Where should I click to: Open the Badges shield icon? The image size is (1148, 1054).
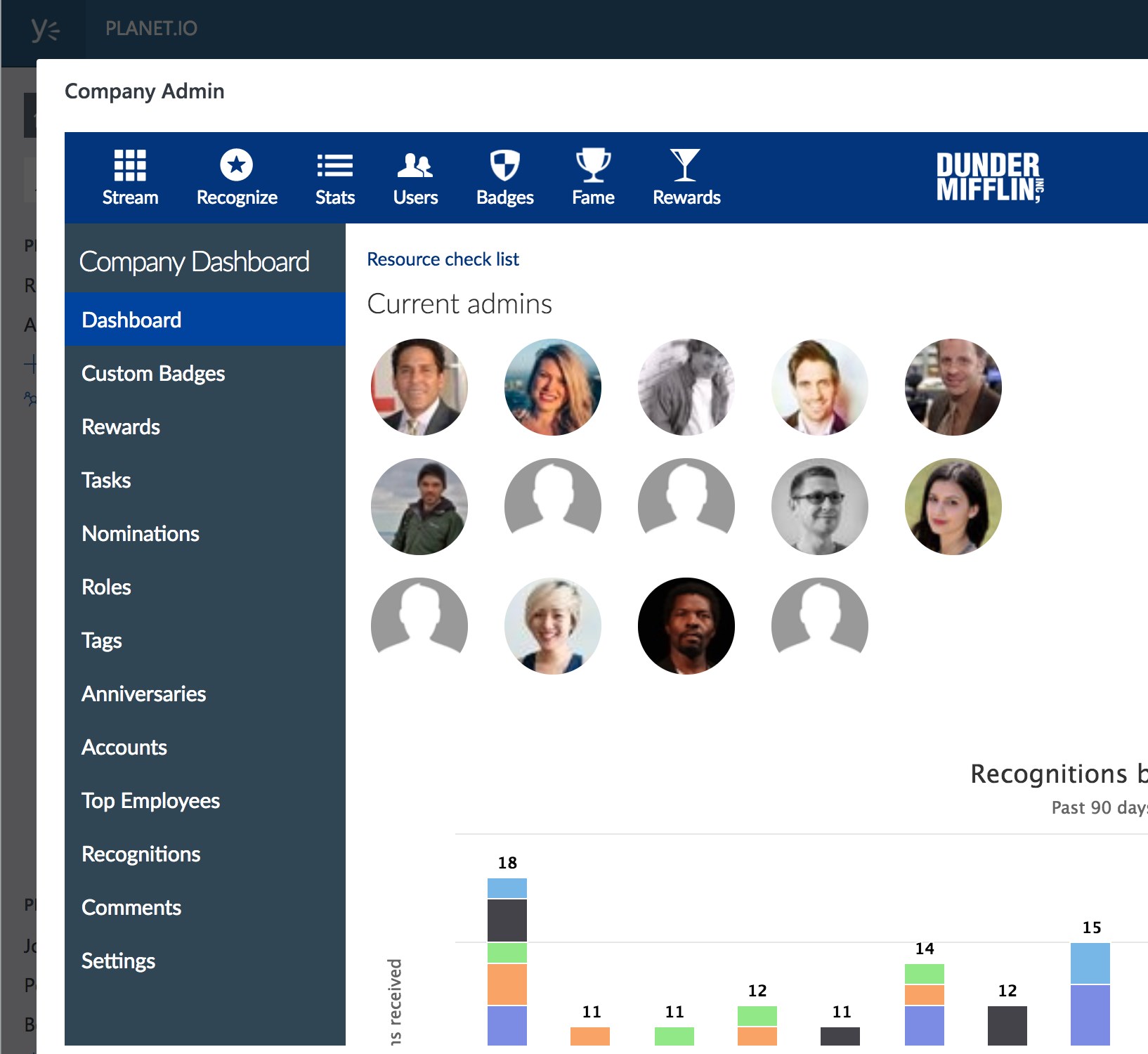click(x=504, y=165)
